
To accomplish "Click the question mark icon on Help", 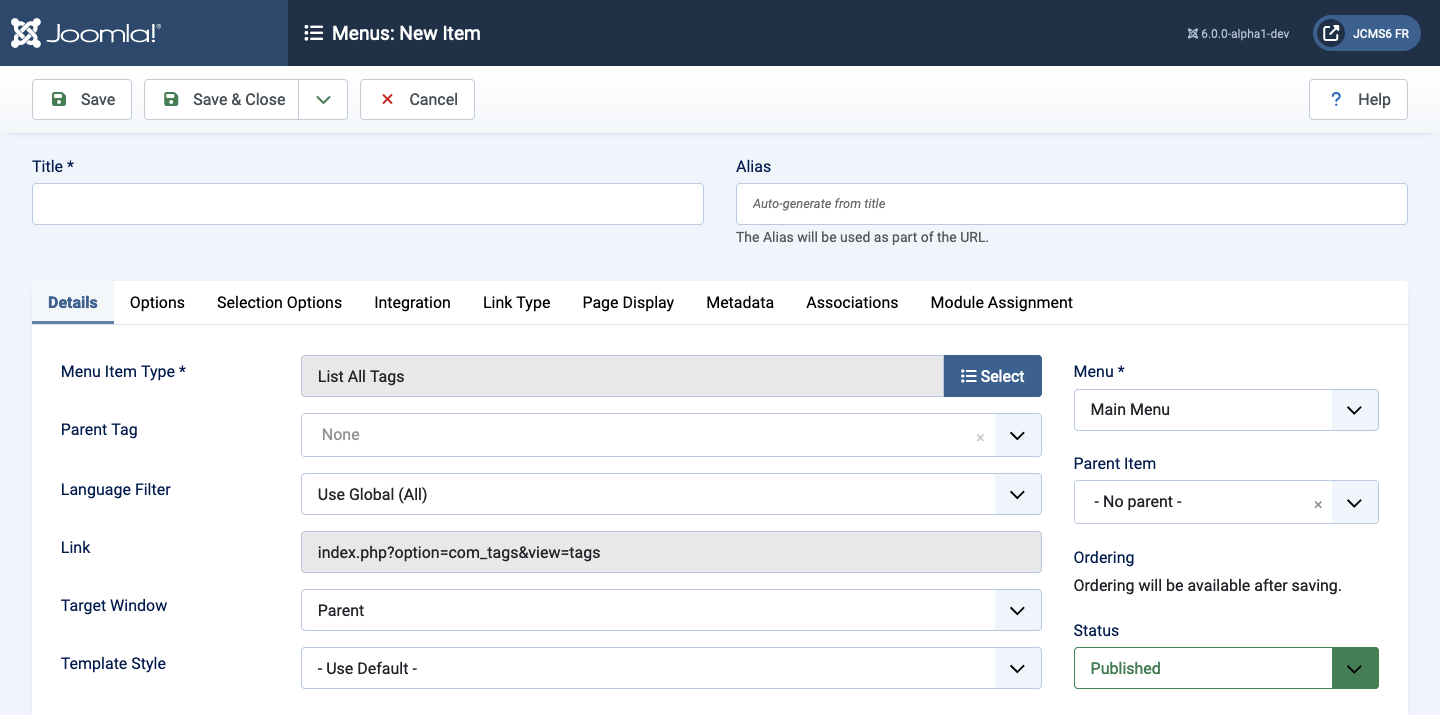I will 1336,99.
